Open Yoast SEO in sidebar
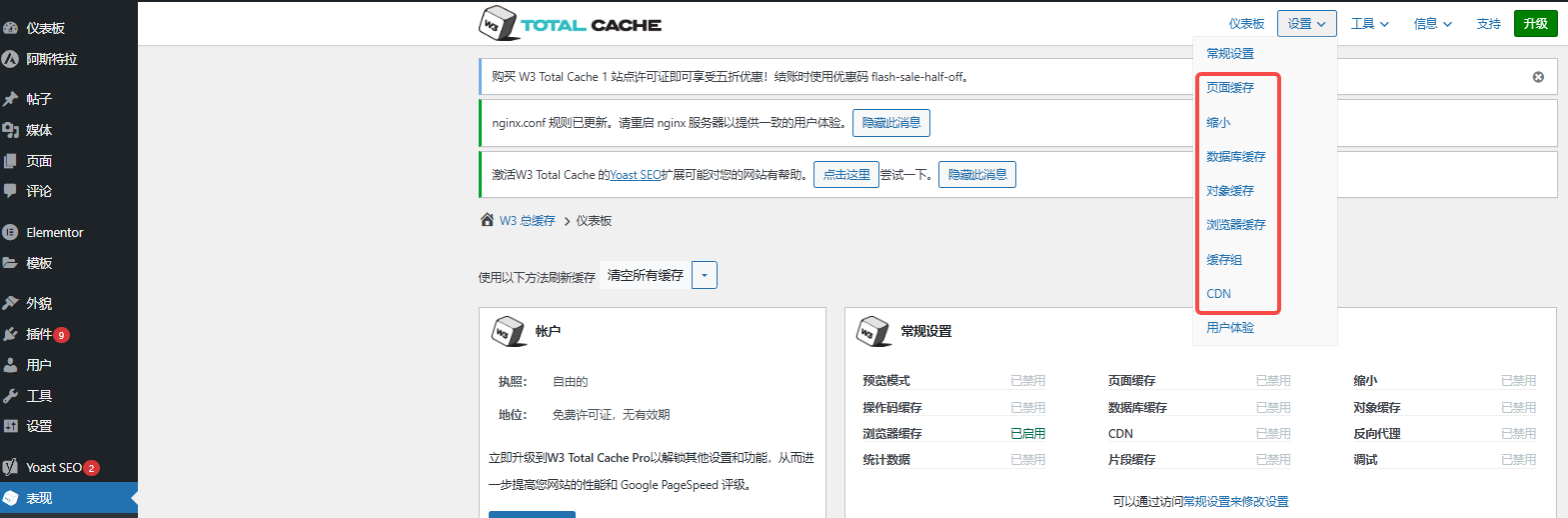Image resolution: width=1568 pixels, height=518 pixels. pos(53,467)
